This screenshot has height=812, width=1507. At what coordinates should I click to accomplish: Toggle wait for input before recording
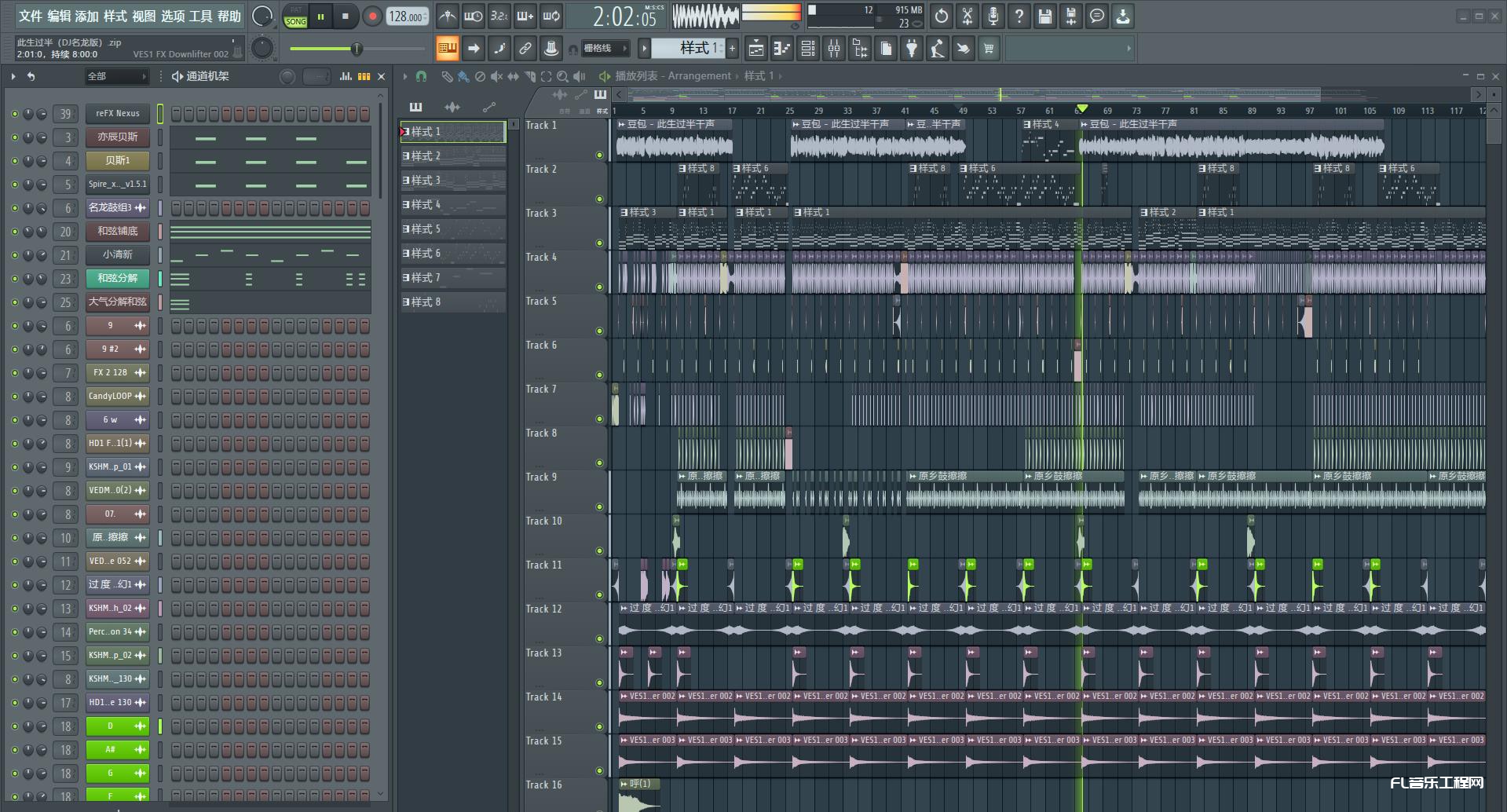click(473, 16)
